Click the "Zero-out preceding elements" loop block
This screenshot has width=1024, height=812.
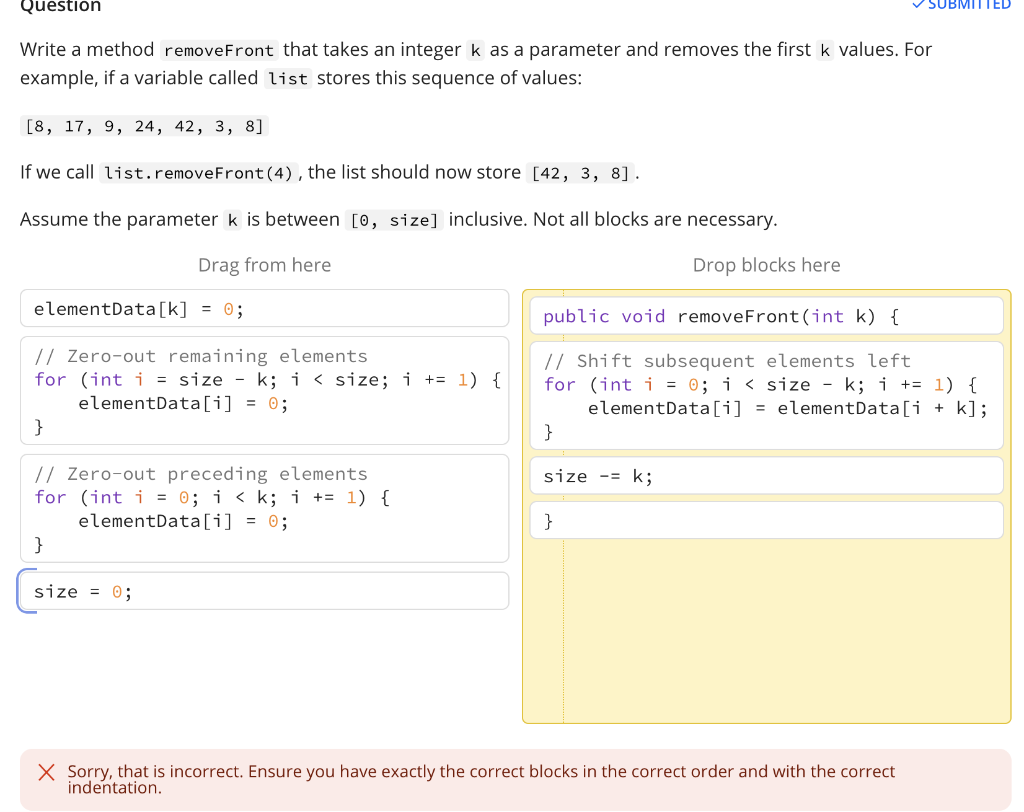pyautogui.click(x=264, y=508)
